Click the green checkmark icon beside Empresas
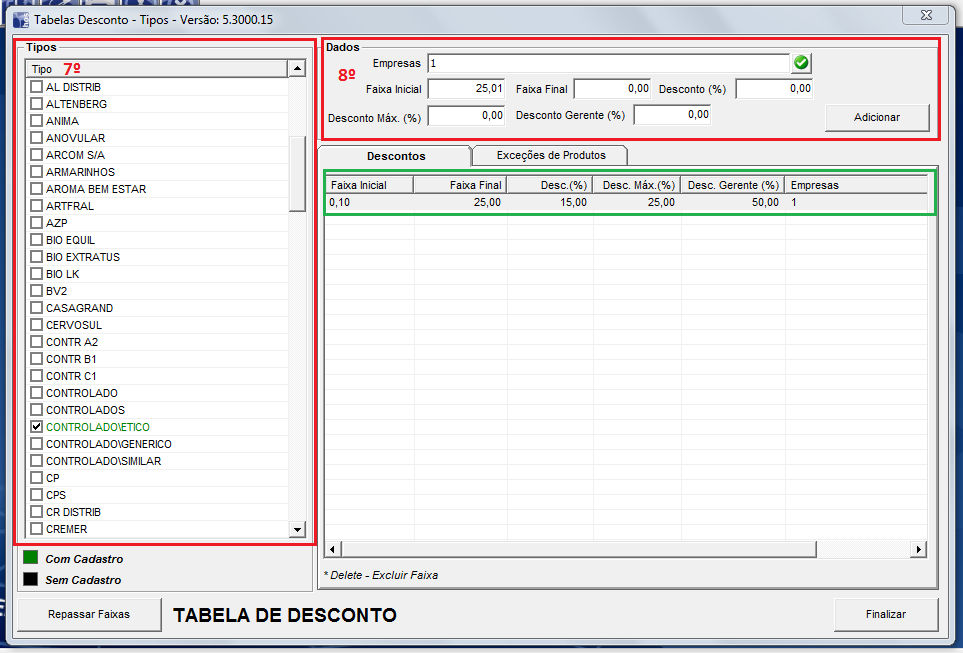The image size is (963, 653). 801,63
